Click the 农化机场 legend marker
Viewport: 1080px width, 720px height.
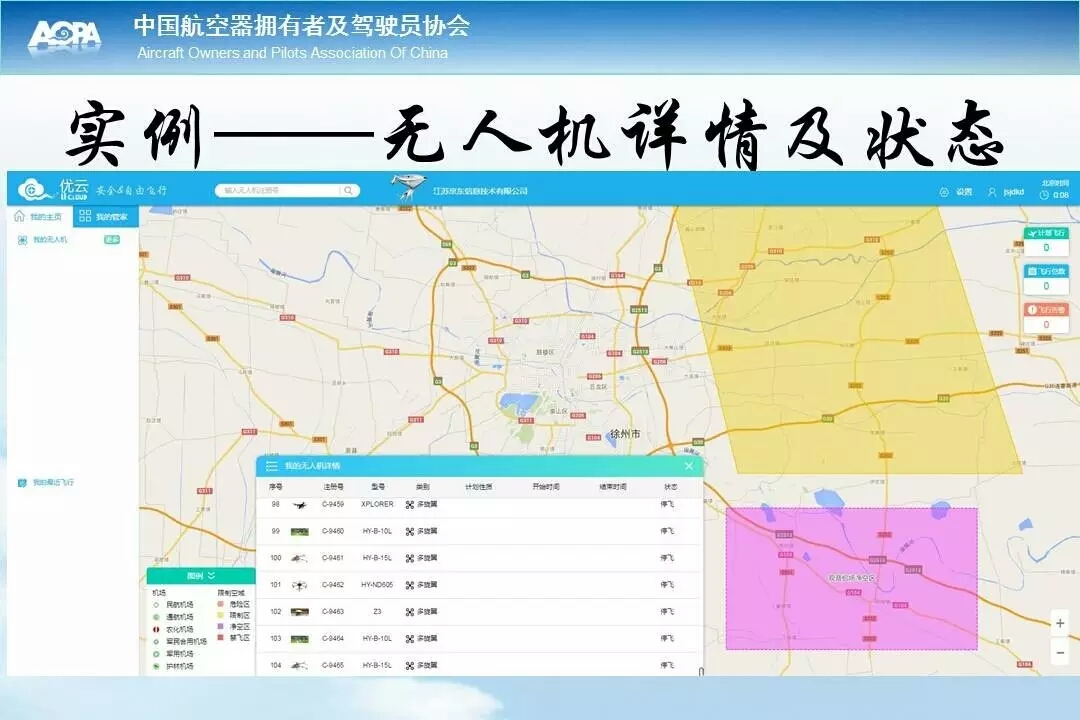tap(156, 630)
